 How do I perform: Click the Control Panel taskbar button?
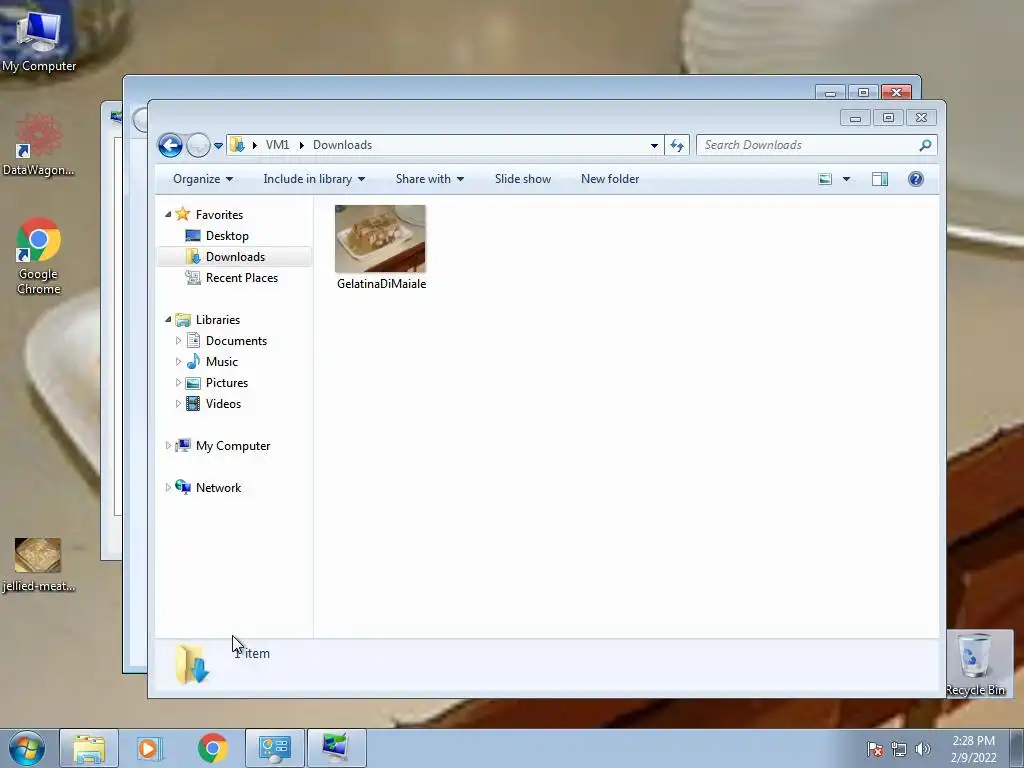click(x=275, y=748)
